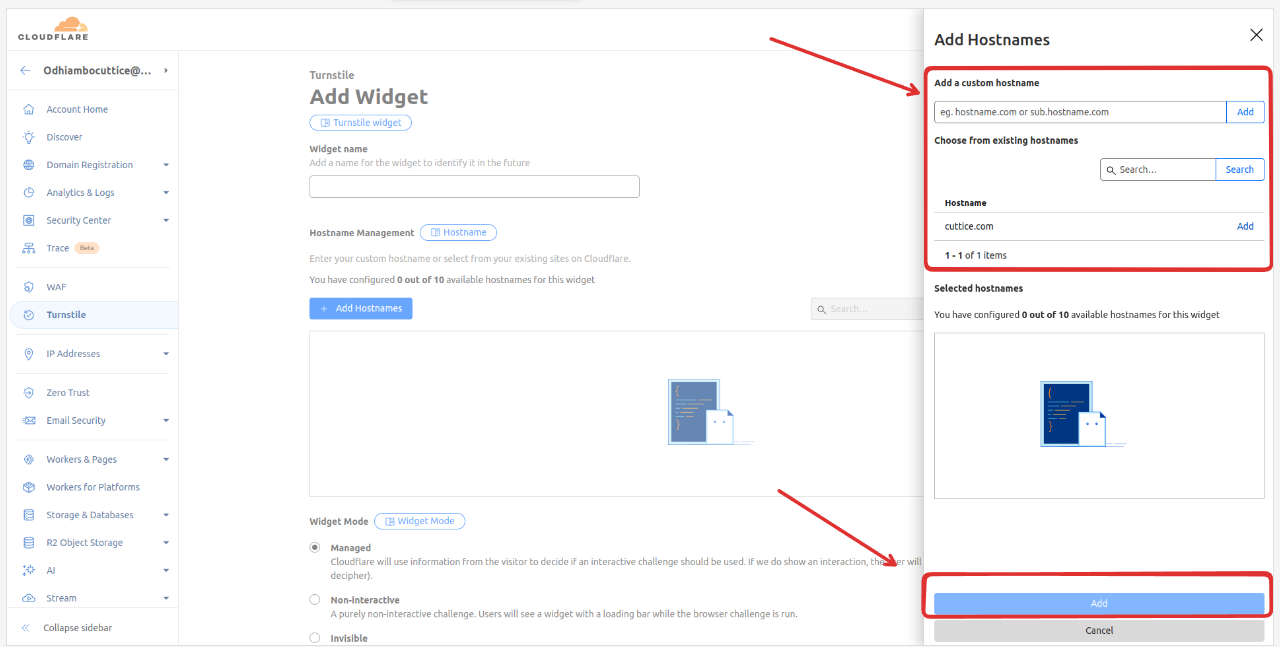Open the Workers for Platforms menu item

tap(93, 487)
